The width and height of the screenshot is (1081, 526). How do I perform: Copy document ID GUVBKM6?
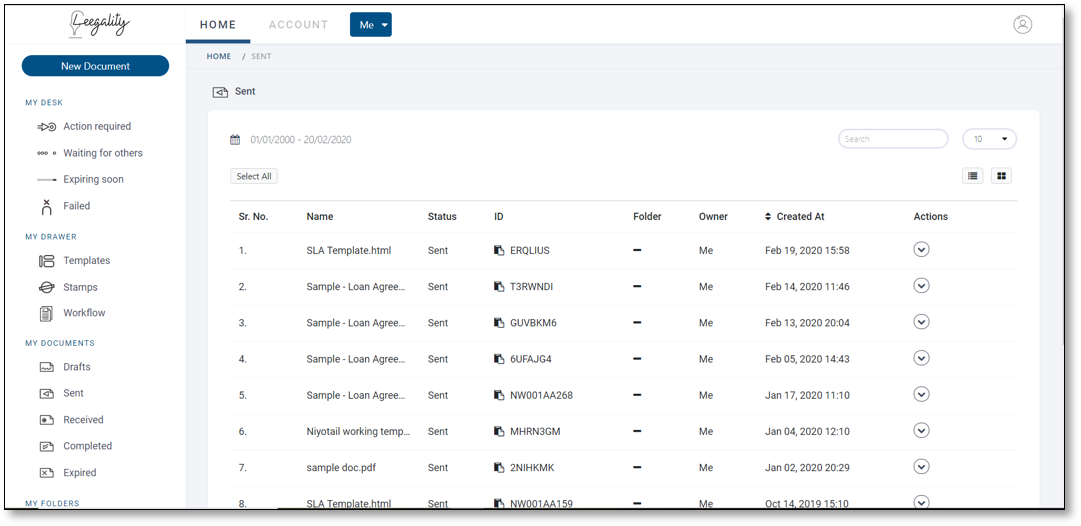tap(499, 323)
